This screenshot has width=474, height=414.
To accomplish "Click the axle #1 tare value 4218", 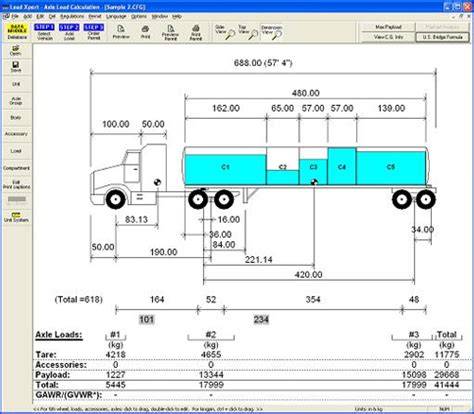I will (115, 354).
